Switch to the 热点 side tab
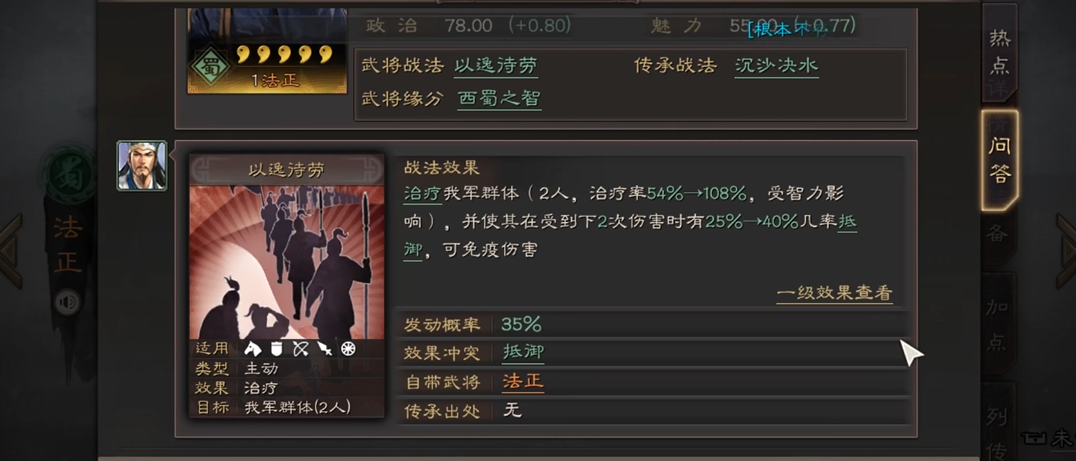 point(999,52)
